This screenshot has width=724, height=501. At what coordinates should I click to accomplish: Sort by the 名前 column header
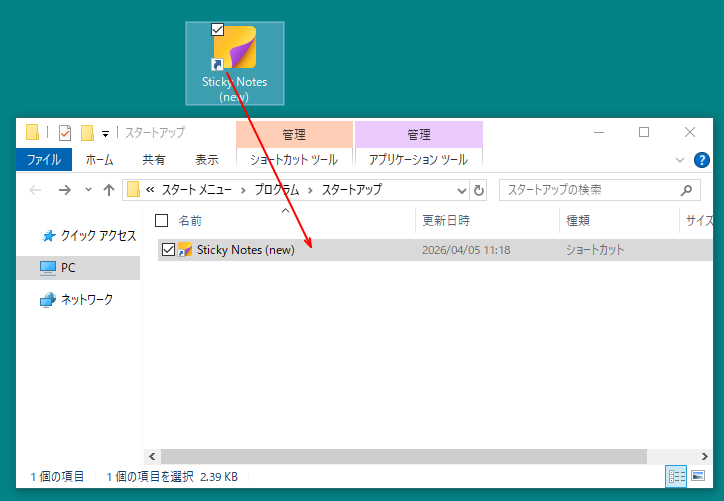coord(190,221)
